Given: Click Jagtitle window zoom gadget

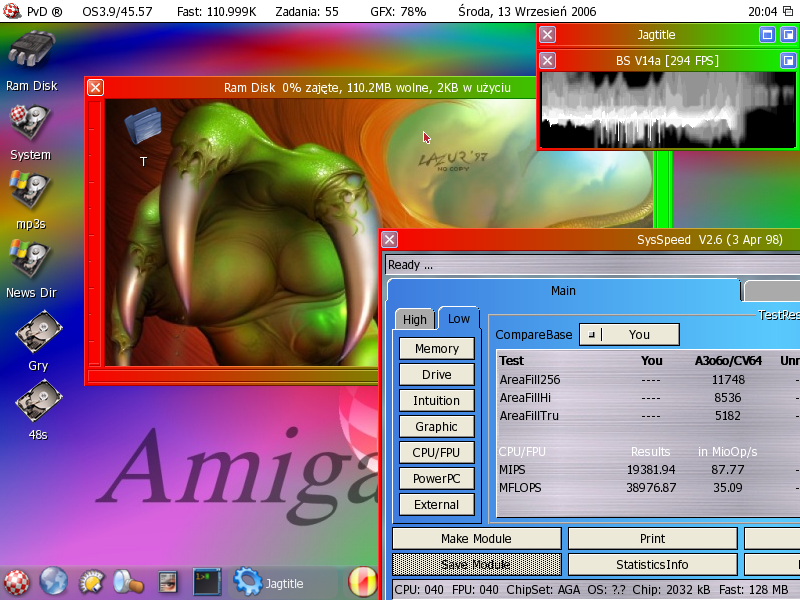Looking at the screenshot, I should coord(767,35).
